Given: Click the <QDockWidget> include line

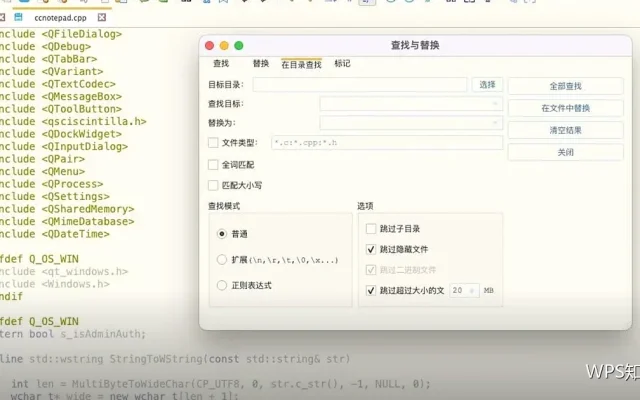Looking at the screenshot, I should tap(61, 134).
